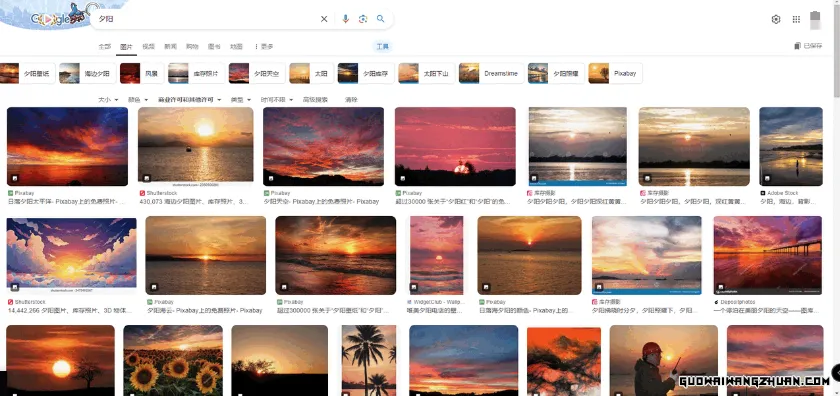
Task: Open the saved items bookmark icon
Action: 797,46
